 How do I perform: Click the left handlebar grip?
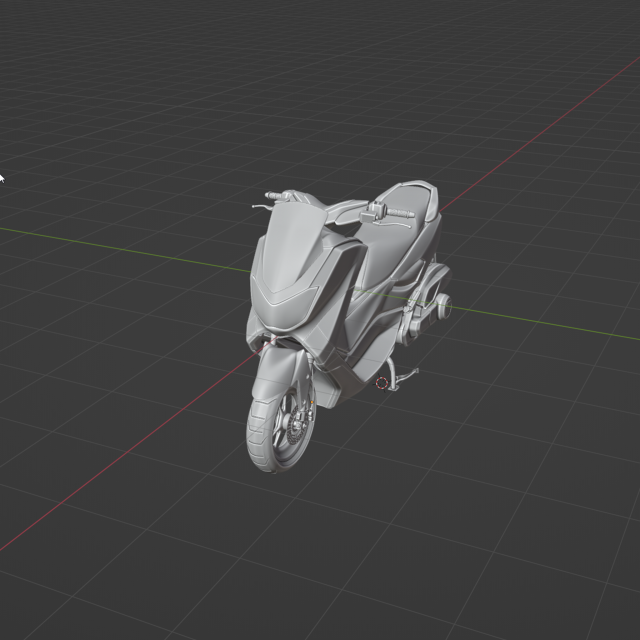[x=274, y=196]
